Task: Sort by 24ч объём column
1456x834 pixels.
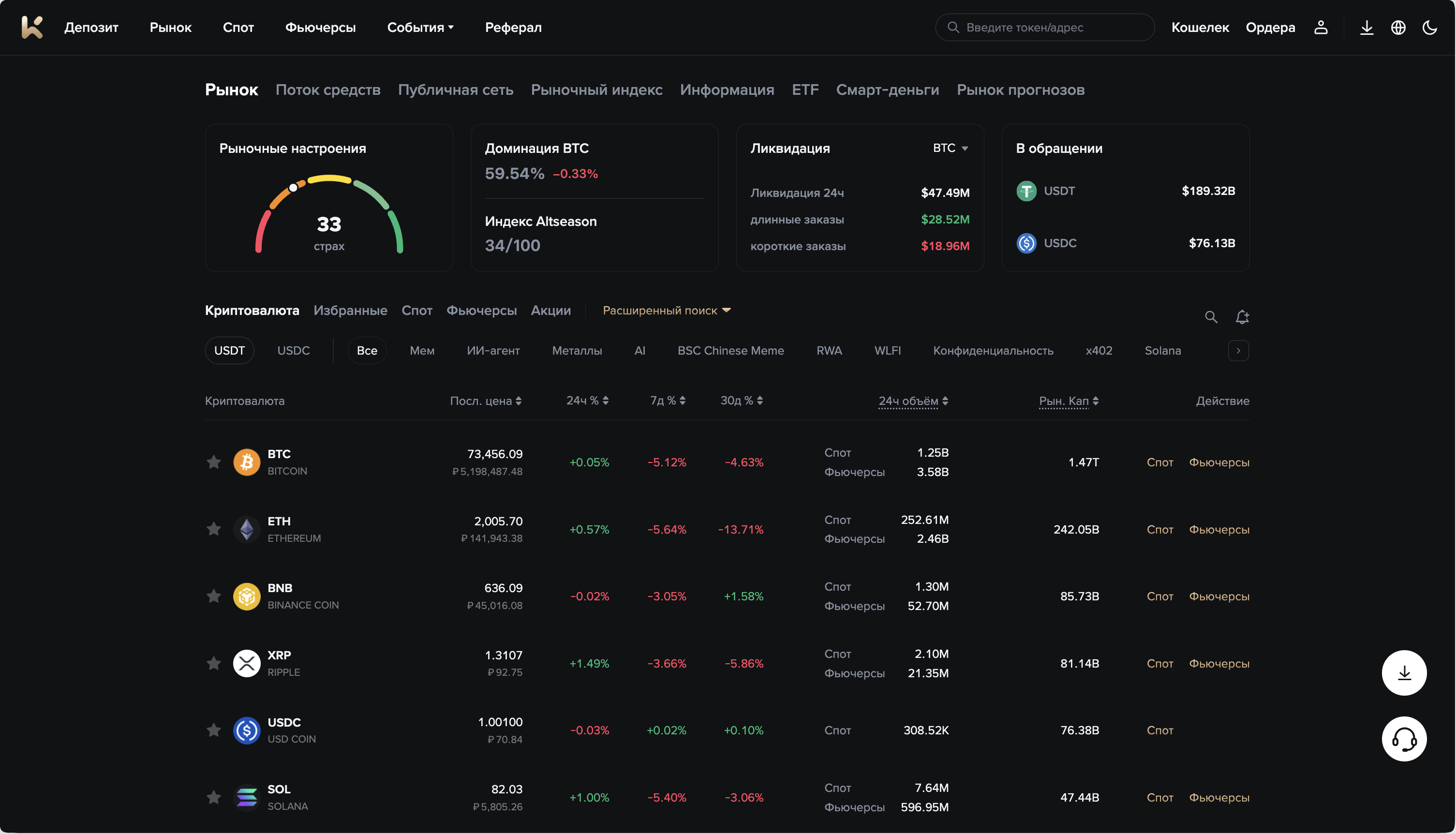Action: click(x=914, y=401)
